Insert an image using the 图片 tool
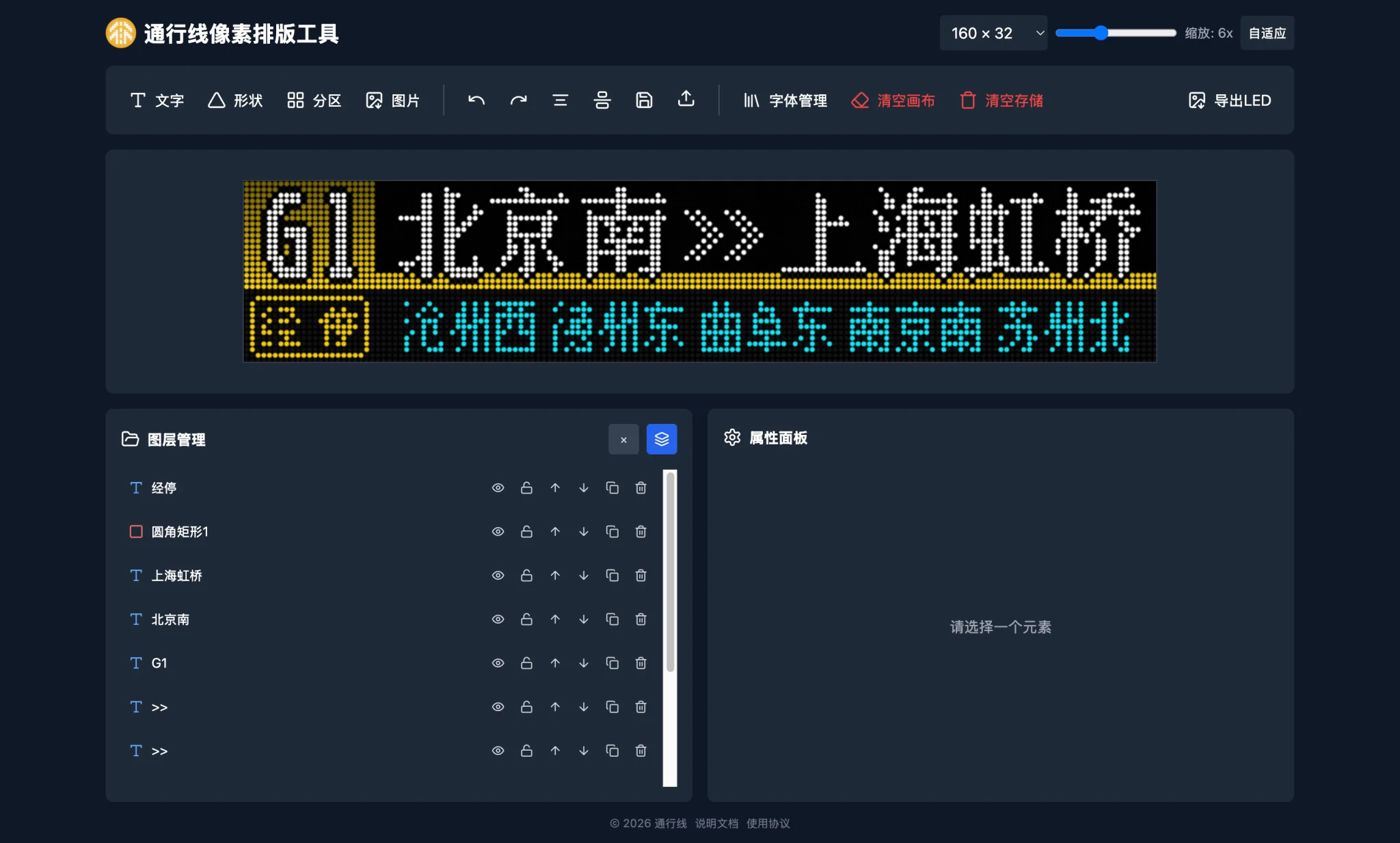The image size is (1400, 843). [x=393, y=100]
